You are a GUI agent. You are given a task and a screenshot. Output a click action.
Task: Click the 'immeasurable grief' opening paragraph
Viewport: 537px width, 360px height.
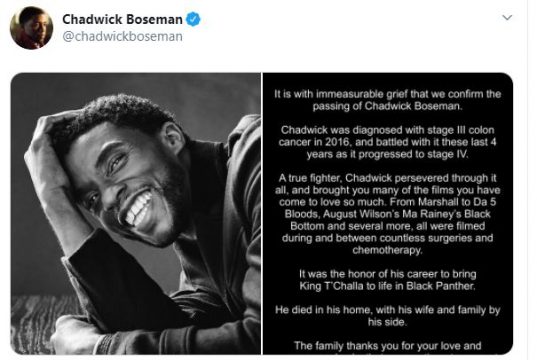(387, 100)
